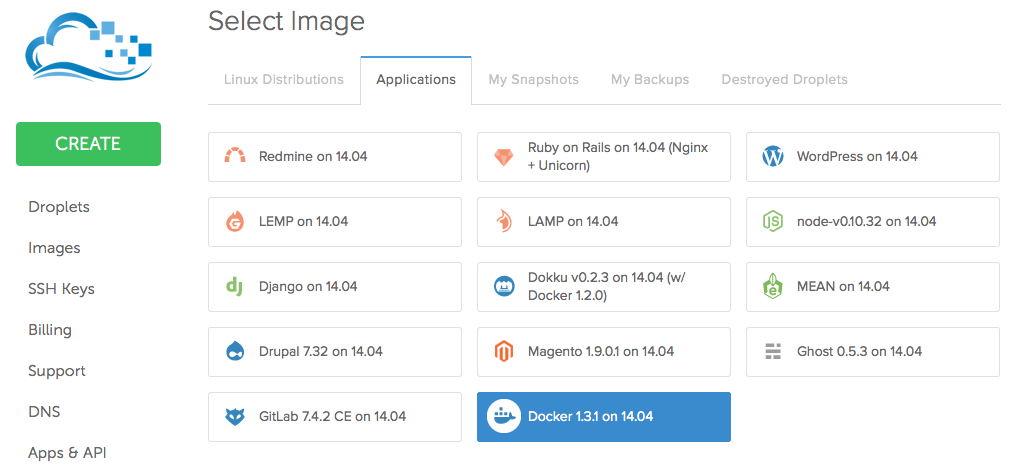Switch to Linux Distributions tab
The image size is (1024, 469).
click(283, 80)
